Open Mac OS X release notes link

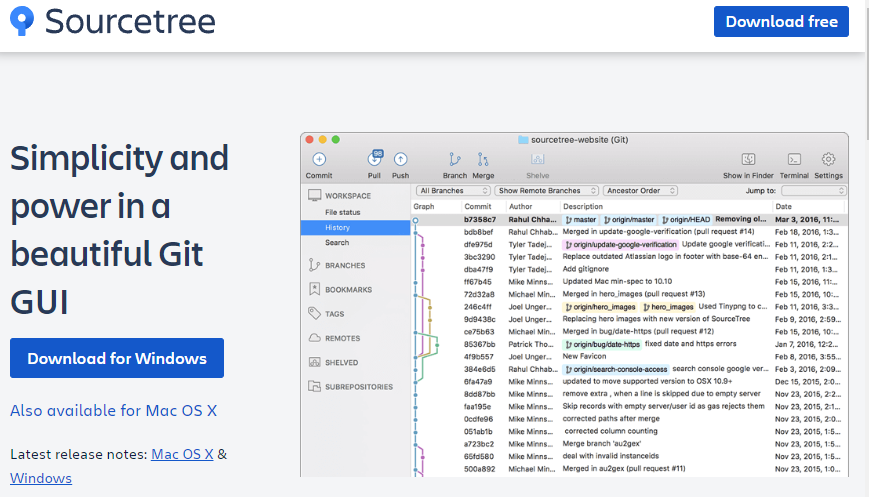click(182, 454)
